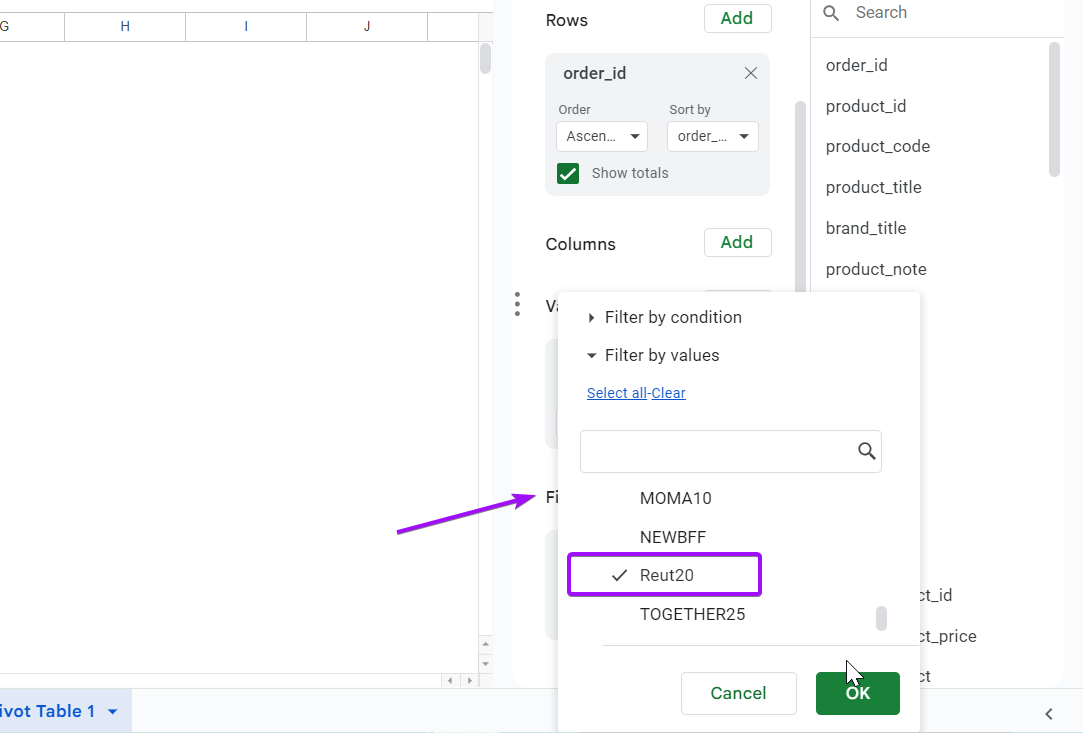This screenshot has width=1083, height=733.
Task: Click the Clear link
Action: pos(668,393)
